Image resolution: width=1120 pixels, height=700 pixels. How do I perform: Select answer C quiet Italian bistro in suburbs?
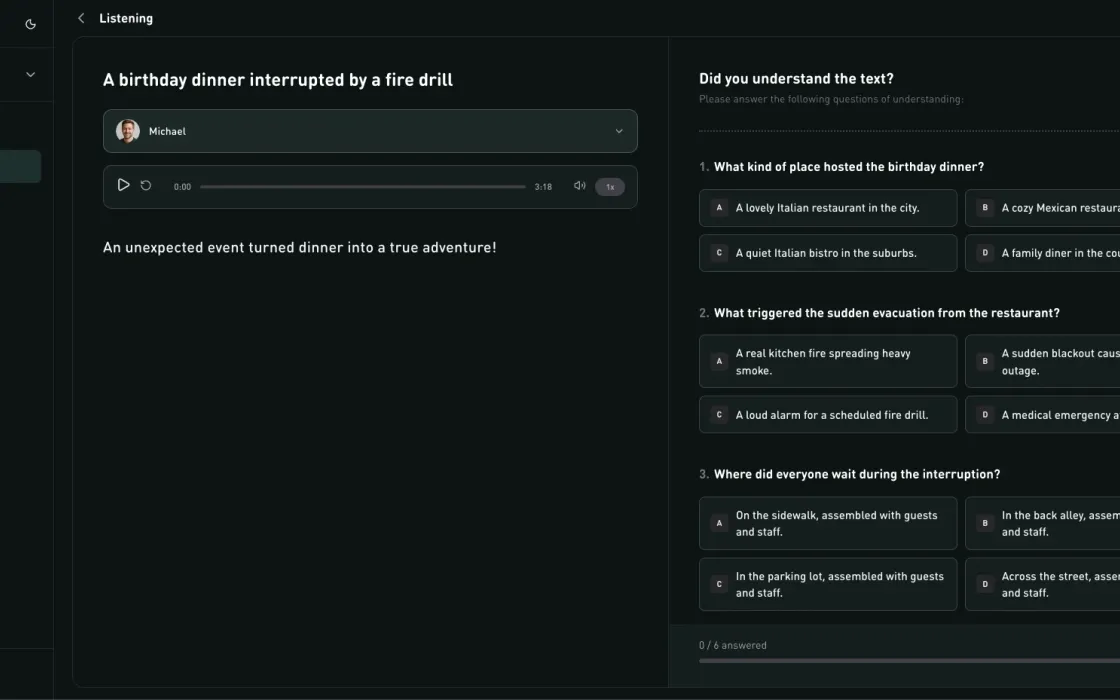click(x=828, y=253)
